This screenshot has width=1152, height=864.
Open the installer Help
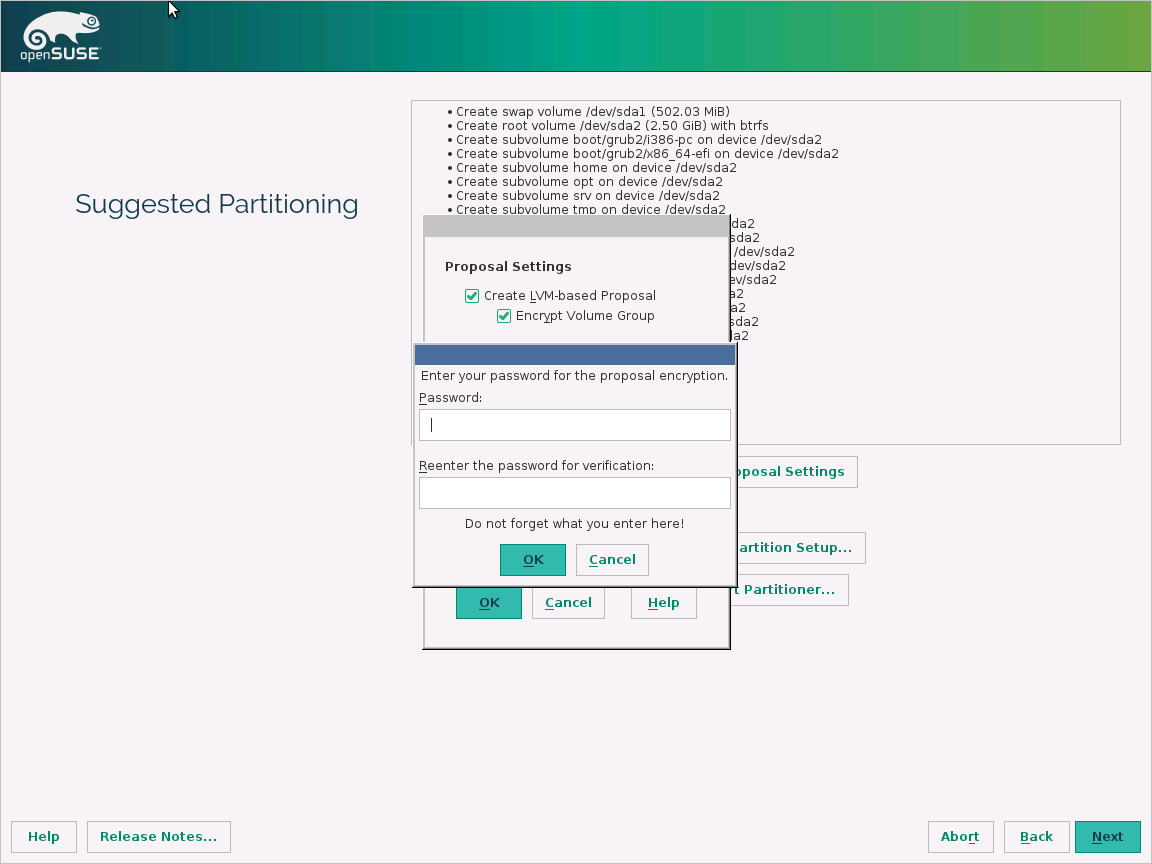click(x=44, y=836)
